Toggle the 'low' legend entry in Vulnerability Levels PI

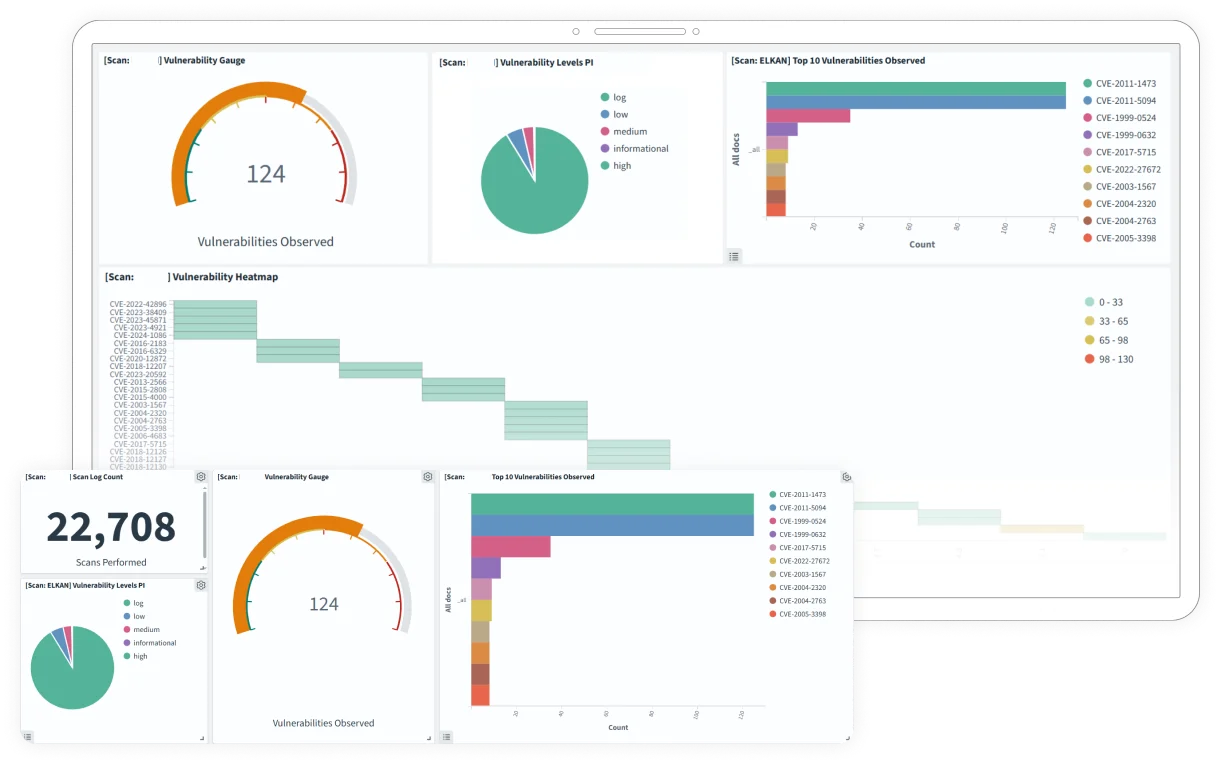click(x=620, y=114)
